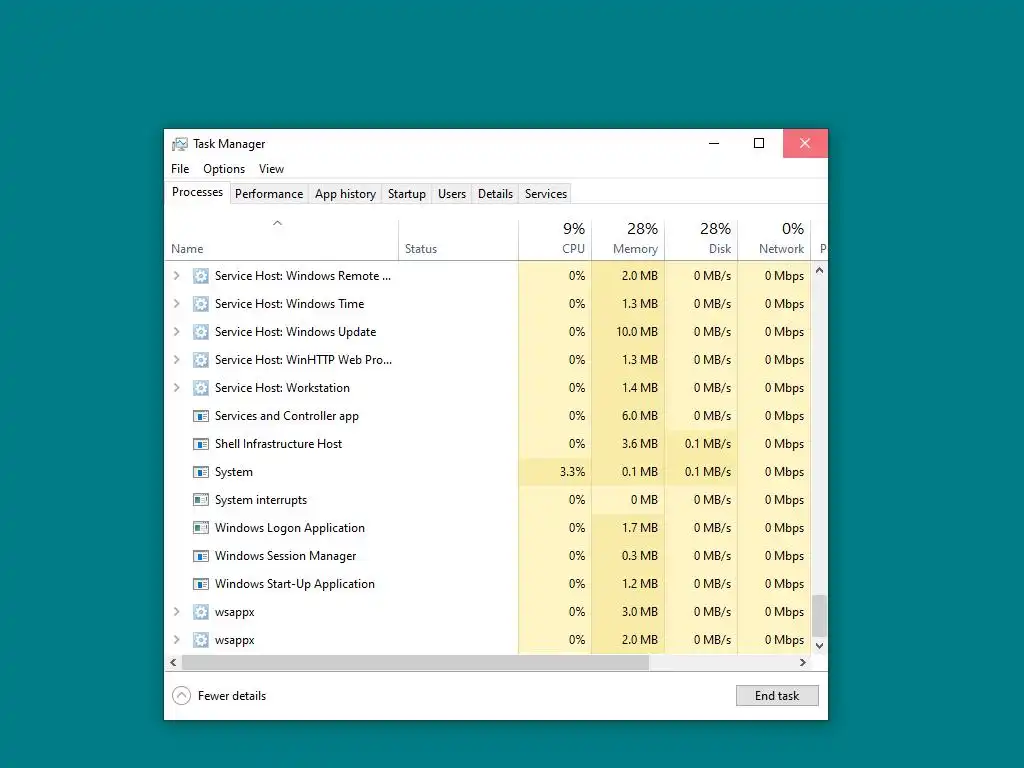
Task: Click gear icon of Service Host: Windows Remote
Action: [x=200, y=276]
